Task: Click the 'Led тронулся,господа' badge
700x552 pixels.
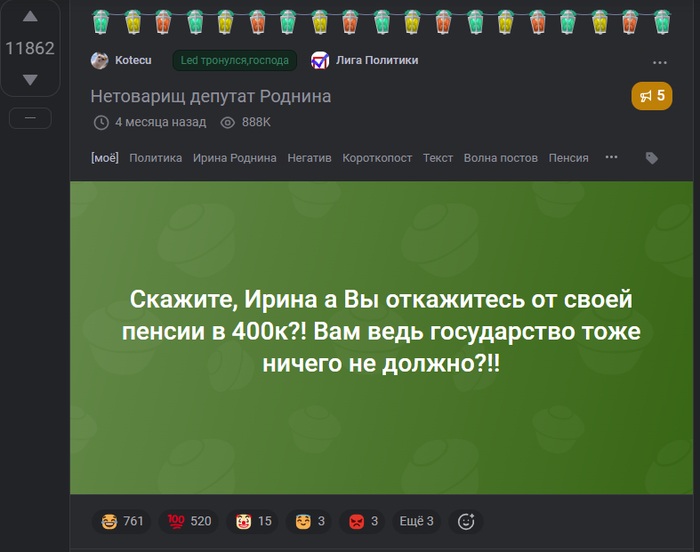Action: [234, 60]
